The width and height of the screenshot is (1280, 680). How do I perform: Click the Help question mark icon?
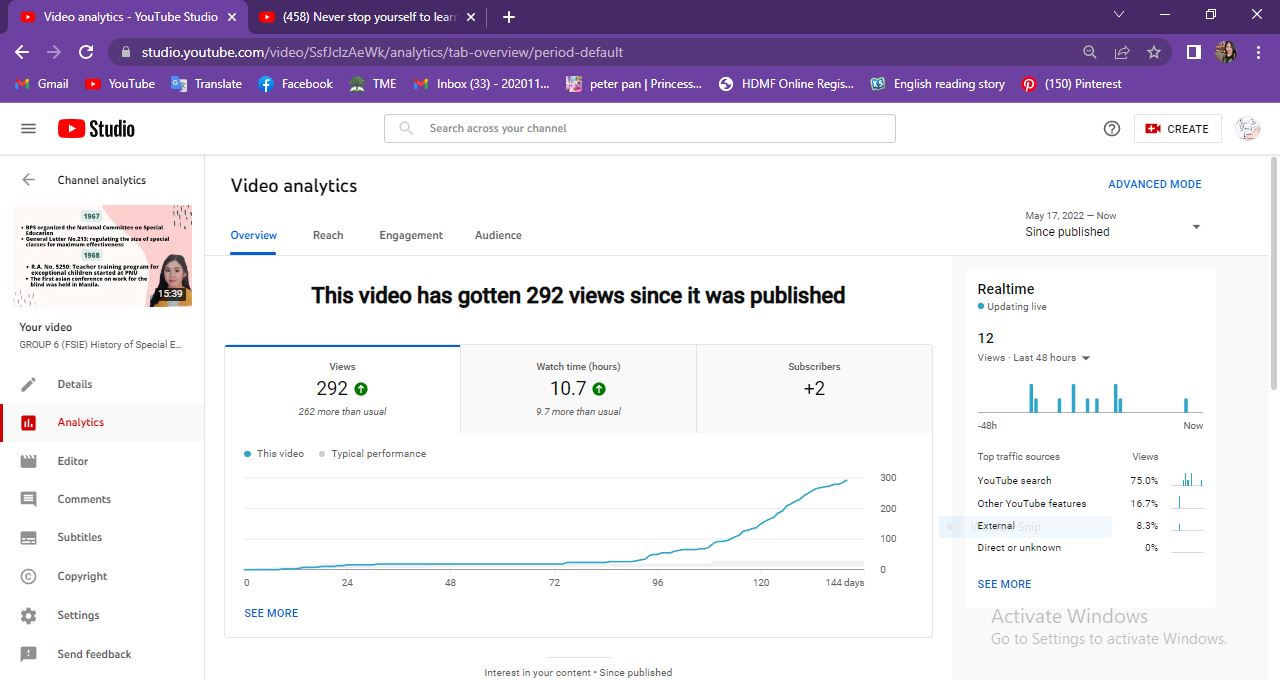[x=1111, y=129]
